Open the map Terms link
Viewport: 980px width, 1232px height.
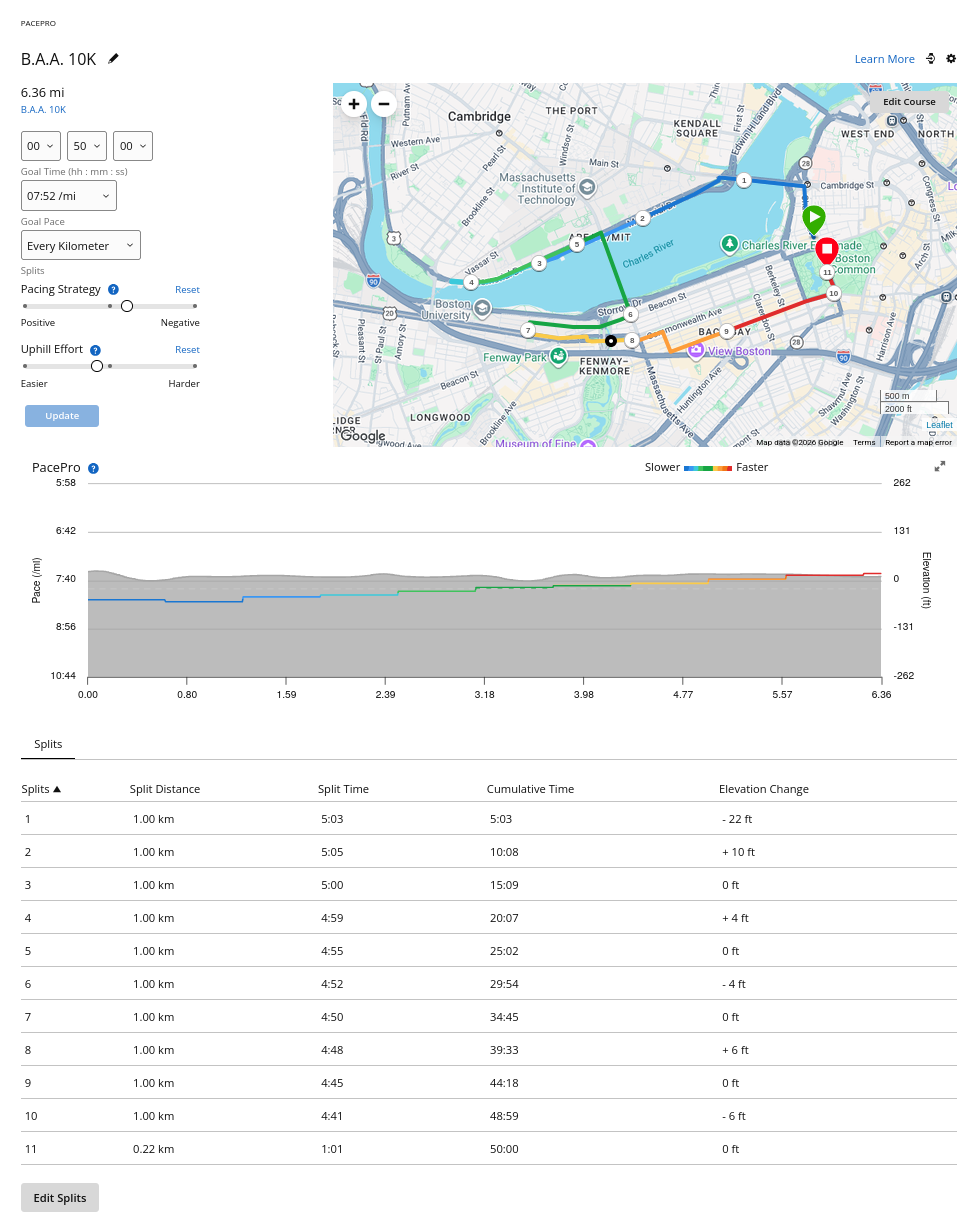point(864,442)
